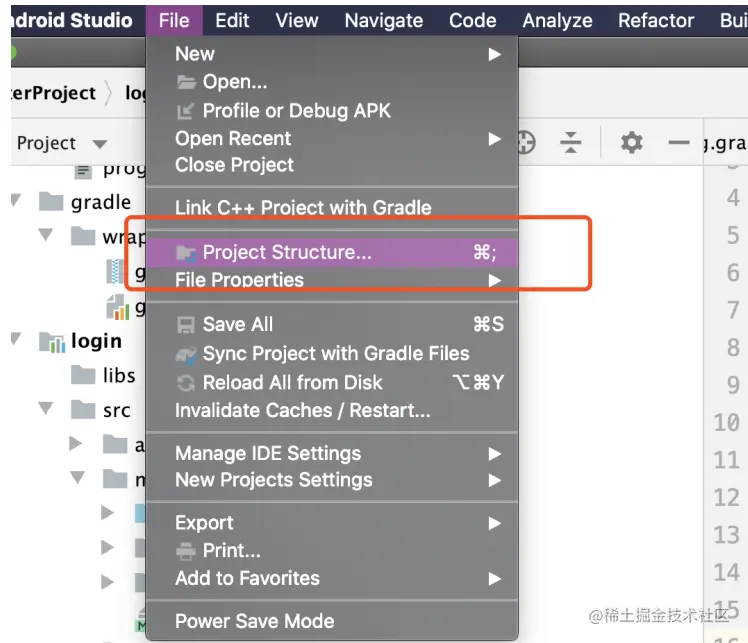Viewport: 748px width, 643px height.
Task: Click the Reload from Disk refresh icon
Action: 186,383
